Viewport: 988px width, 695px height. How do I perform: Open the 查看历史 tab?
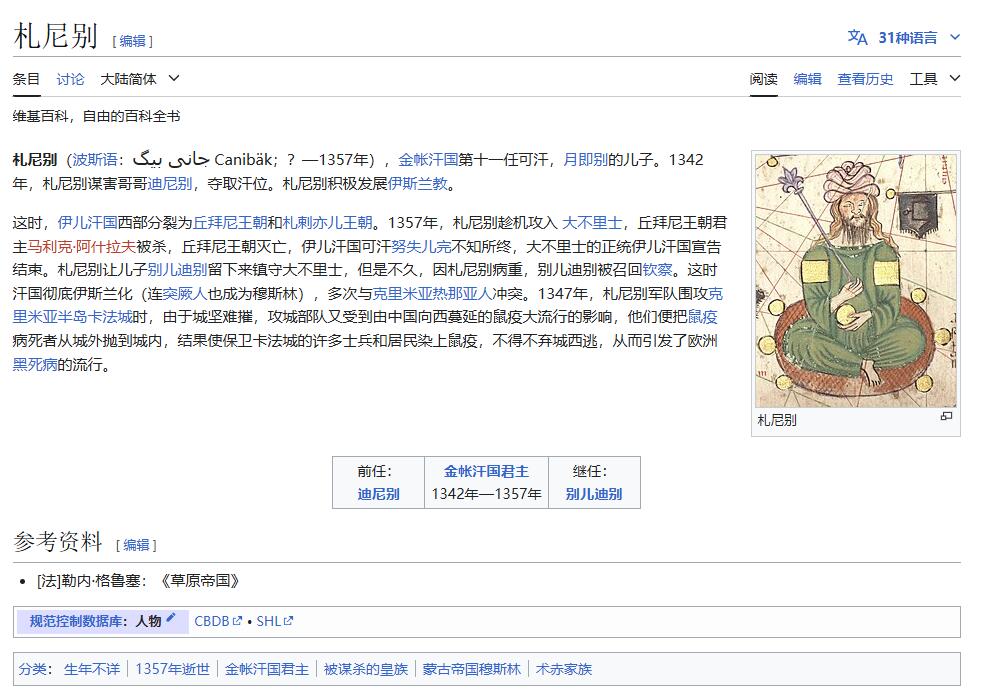(865, 79)
